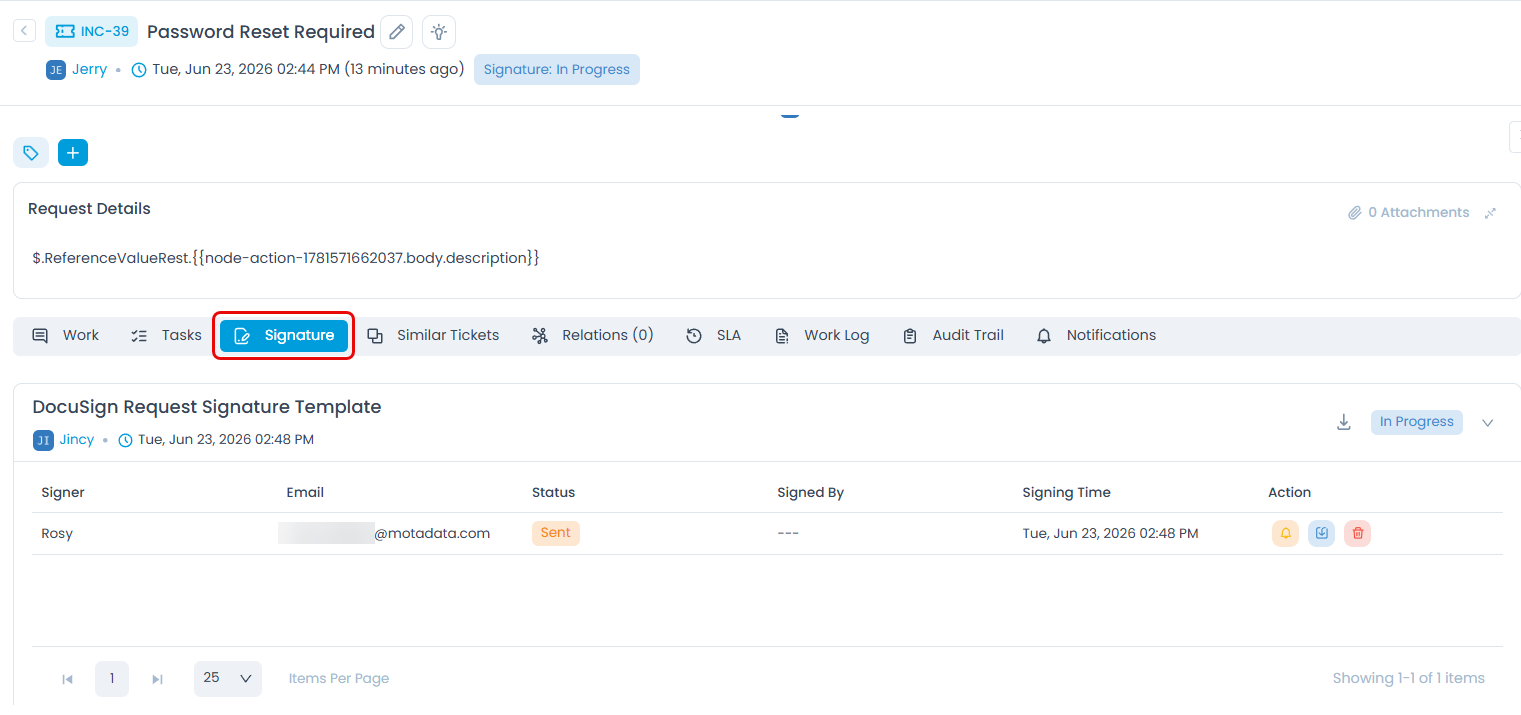Click the JE requester avatar
1521x715 pixels.
point(56,70)
